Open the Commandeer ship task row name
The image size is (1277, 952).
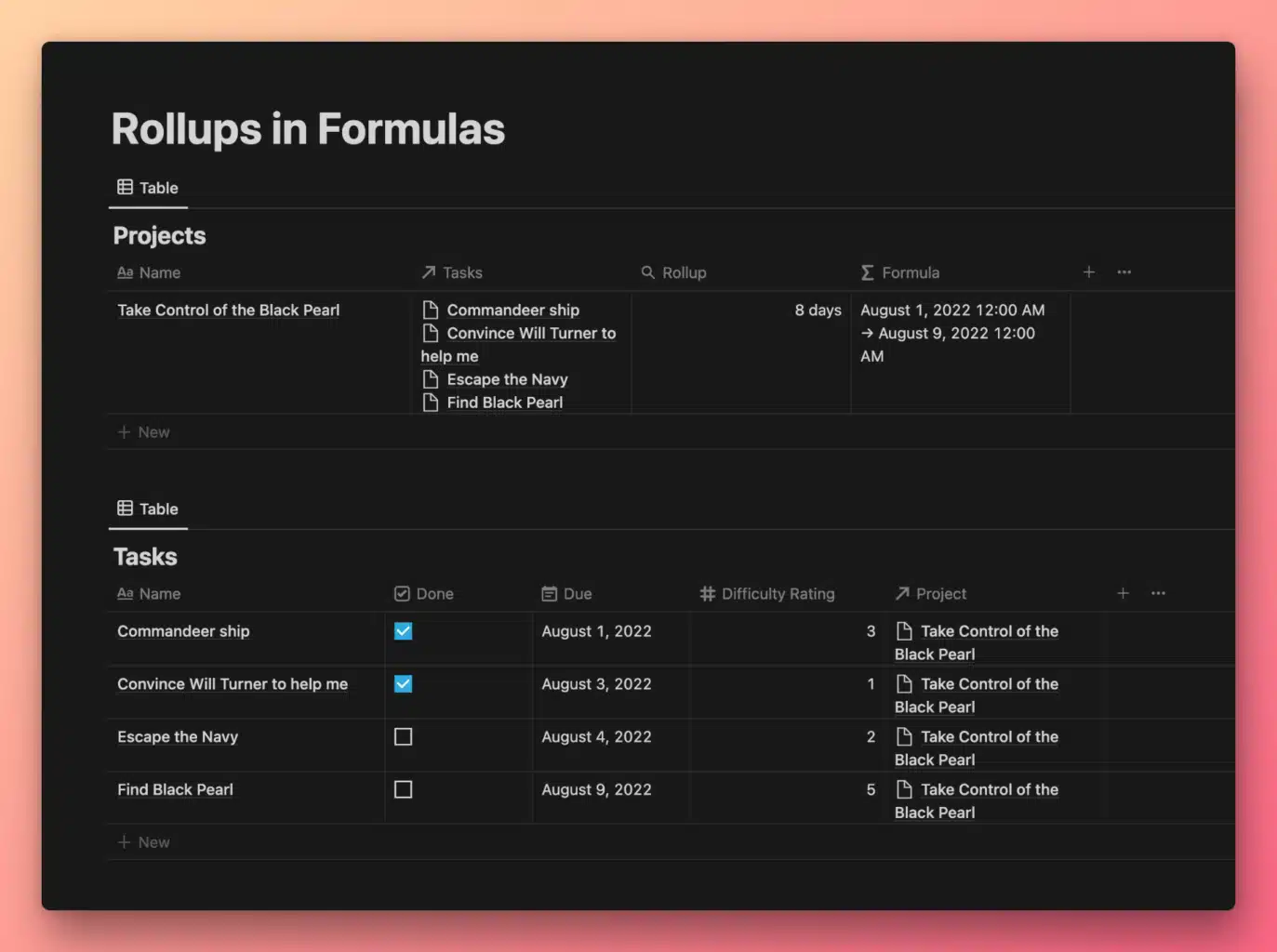(183, 631)
